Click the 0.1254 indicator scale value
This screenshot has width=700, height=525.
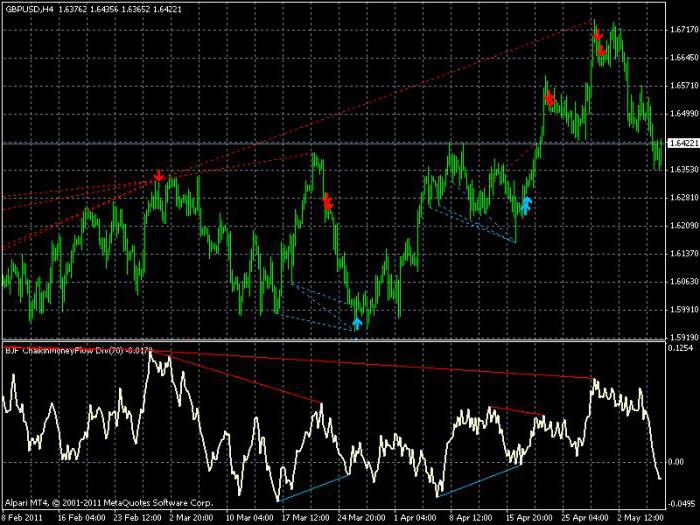pos(681,349)
